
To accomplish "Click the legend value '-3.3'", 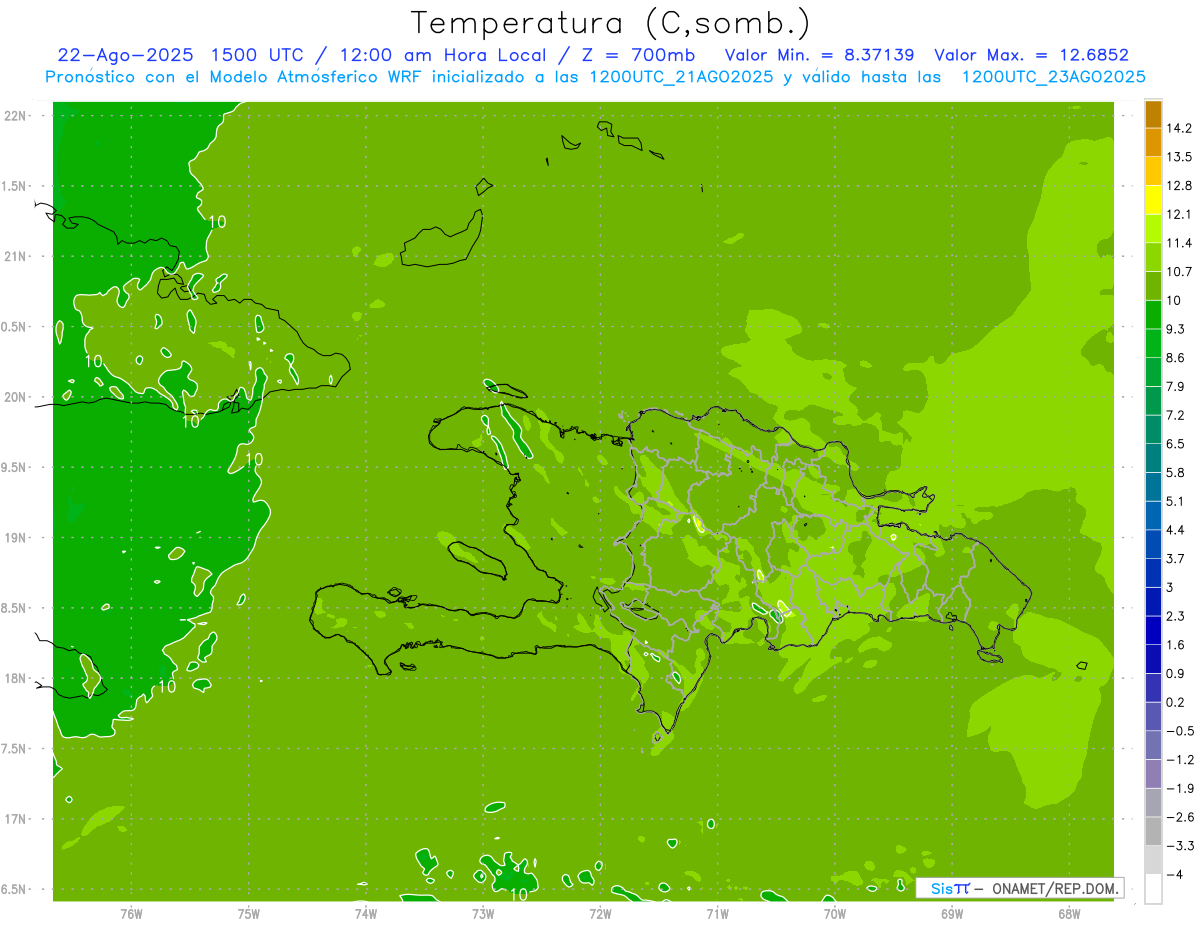I will tap(1178, 846).
